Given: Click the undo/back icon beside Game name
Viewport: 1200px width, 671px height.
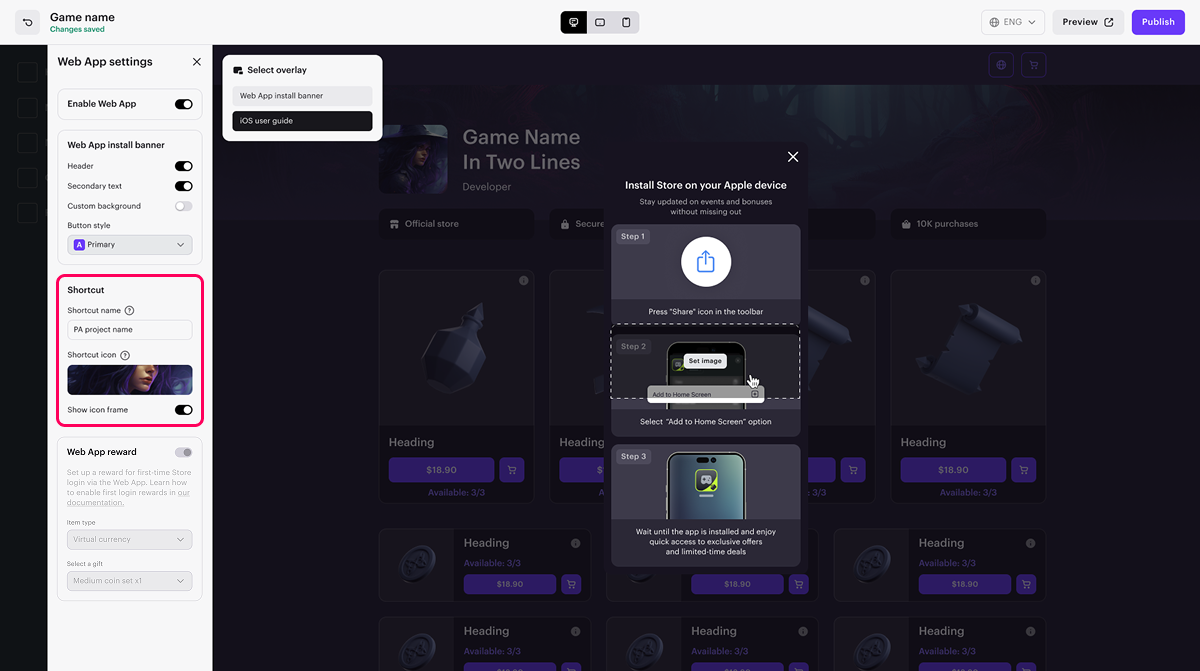Looking at the screenshot, I should click(x=27, y=22).
